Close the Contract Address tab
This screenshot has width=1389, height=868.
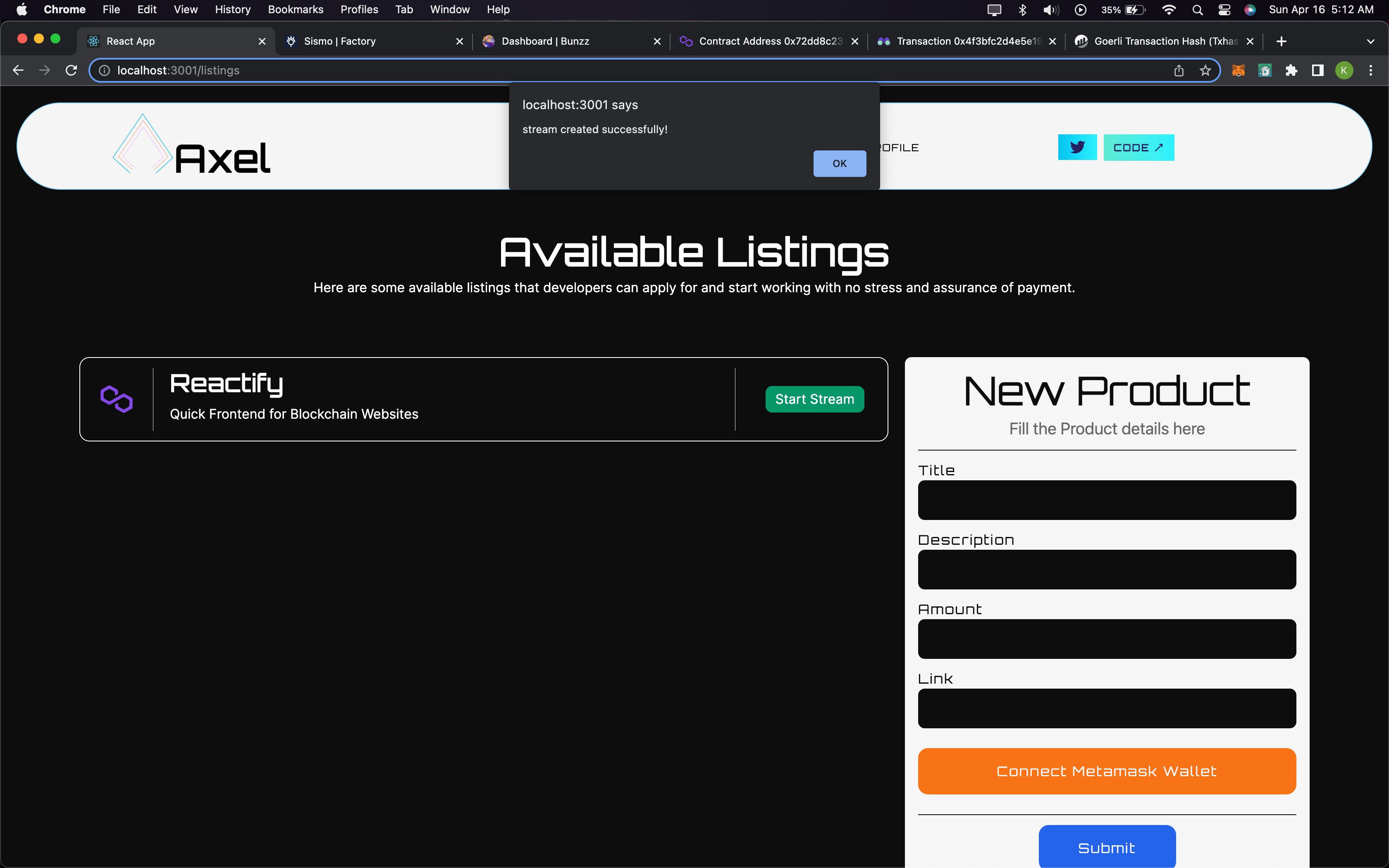[x=854, y=41]
